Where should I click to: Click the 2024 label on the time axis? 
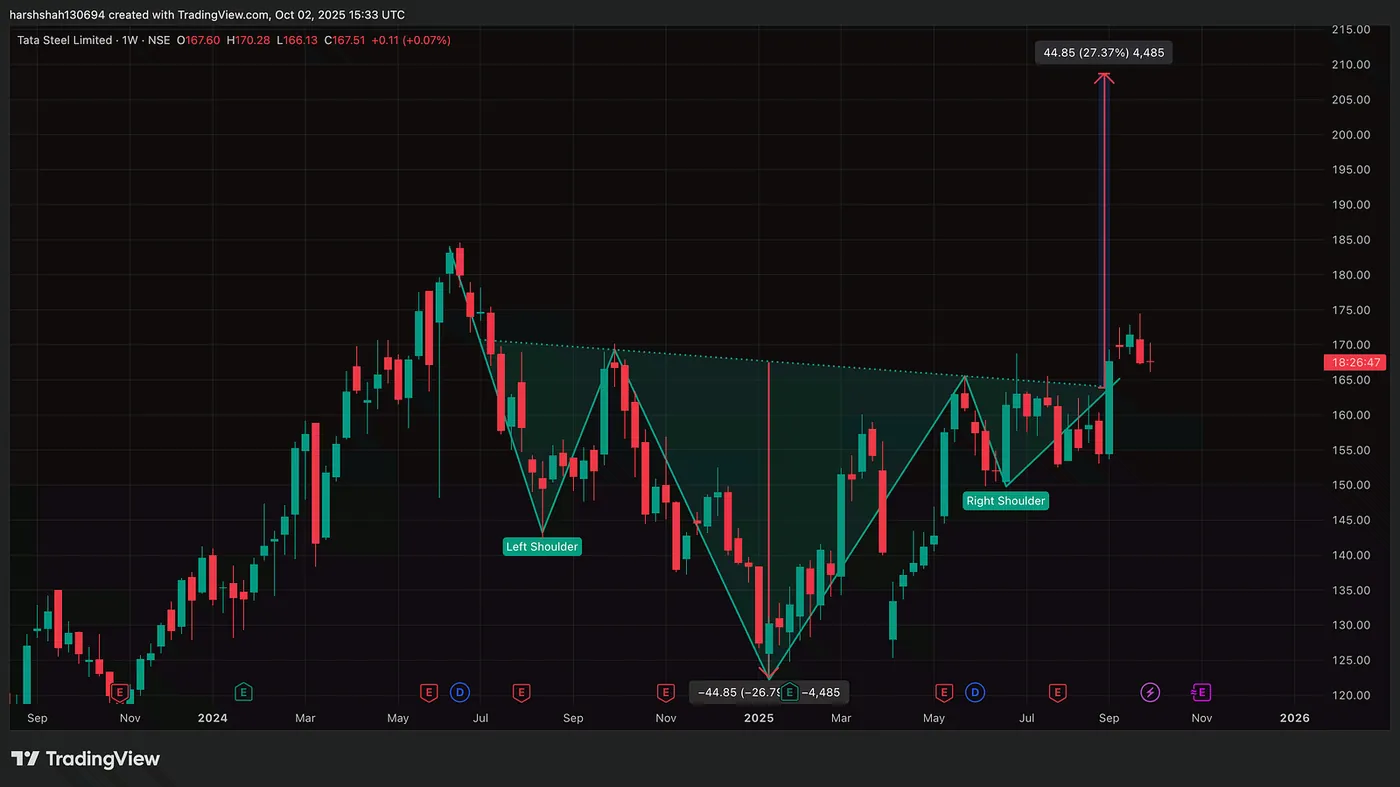(213, 718)
